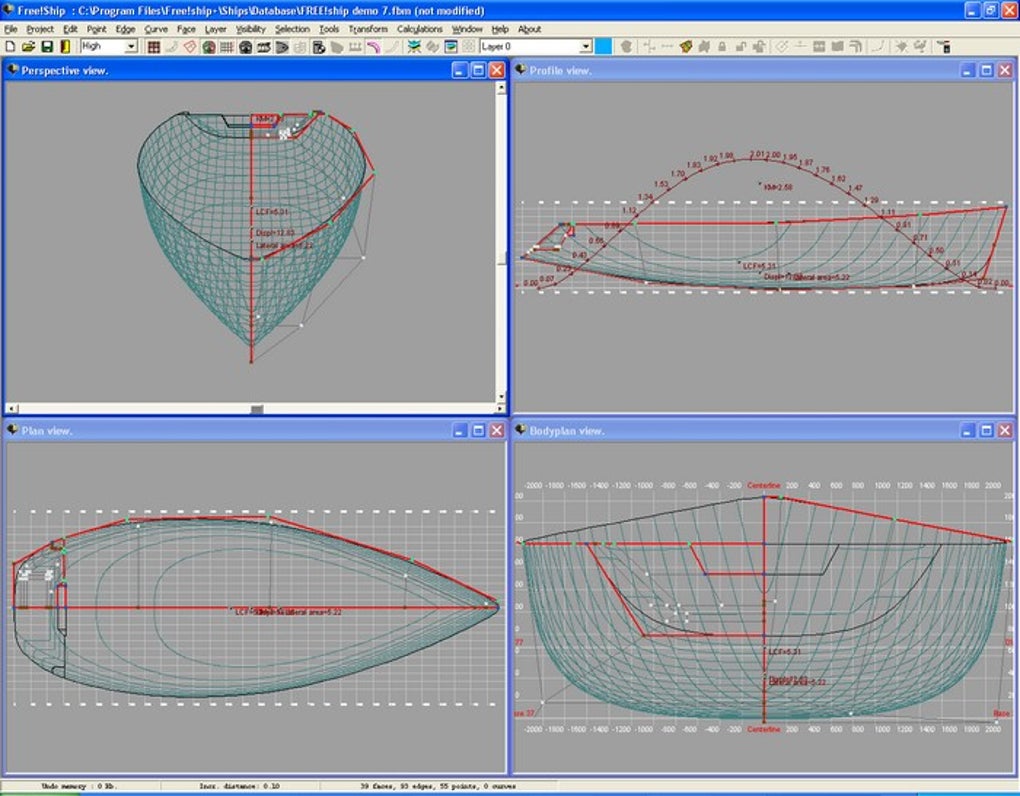Open the Calculations menu
Screen dimensions: 1020x796
click(420, 29)
